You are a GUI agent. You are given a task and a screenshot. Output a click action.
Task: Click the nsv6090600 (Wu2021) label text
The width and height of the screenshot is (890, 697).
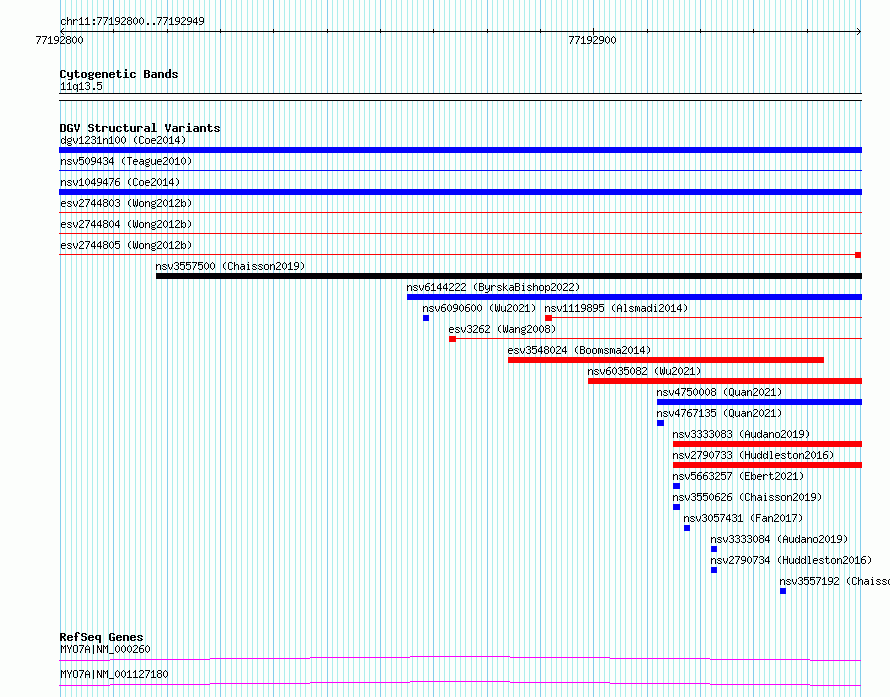point(479,308)
